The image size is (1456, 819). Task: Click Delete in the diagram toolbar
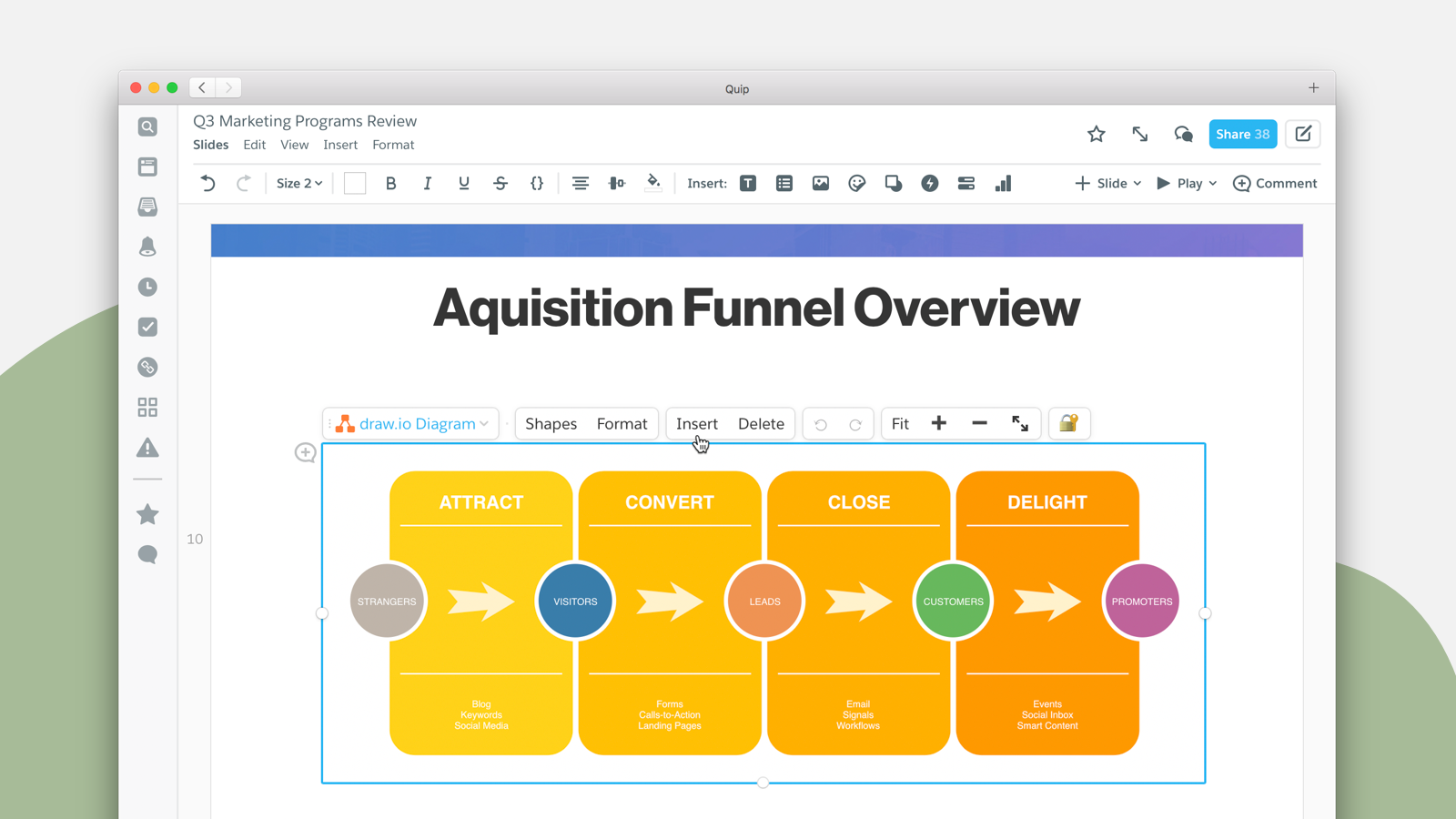point(761,424)
